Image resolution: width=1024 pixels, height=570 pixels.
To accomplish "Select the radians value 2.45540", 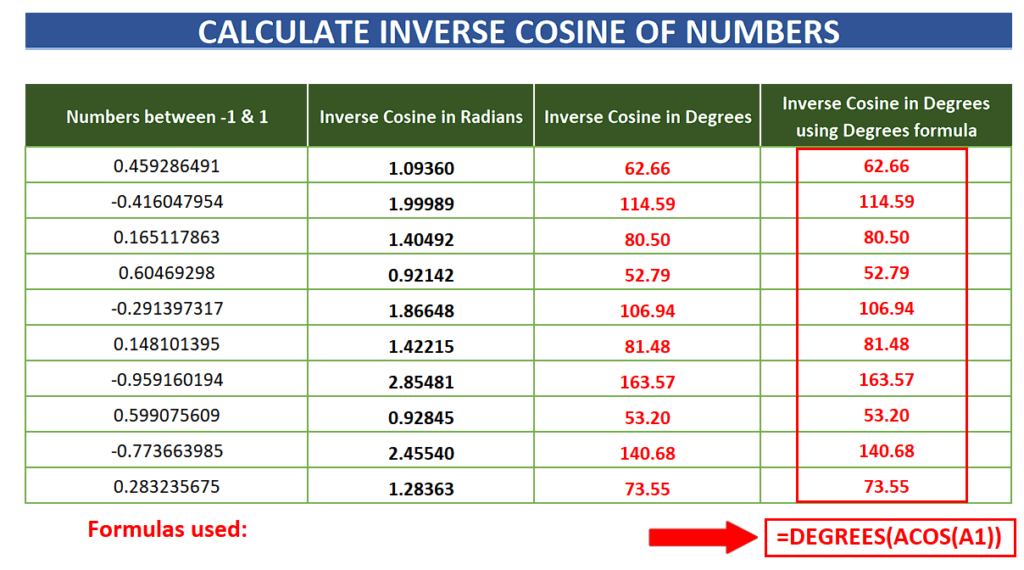I will point(421,453).
